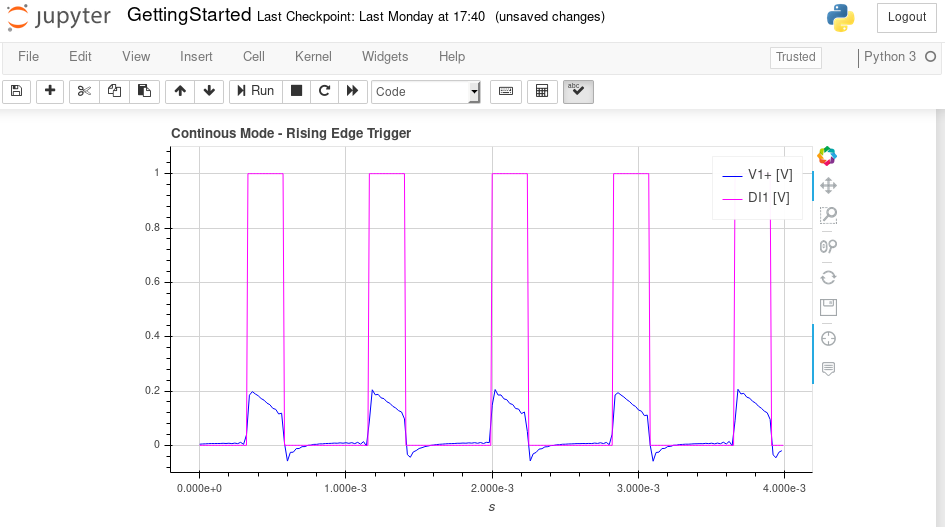The height and width of the screenshot is (527, 945).
Task: Toggle the Bokeh Pan tool
Action: [x=828, y=186]
